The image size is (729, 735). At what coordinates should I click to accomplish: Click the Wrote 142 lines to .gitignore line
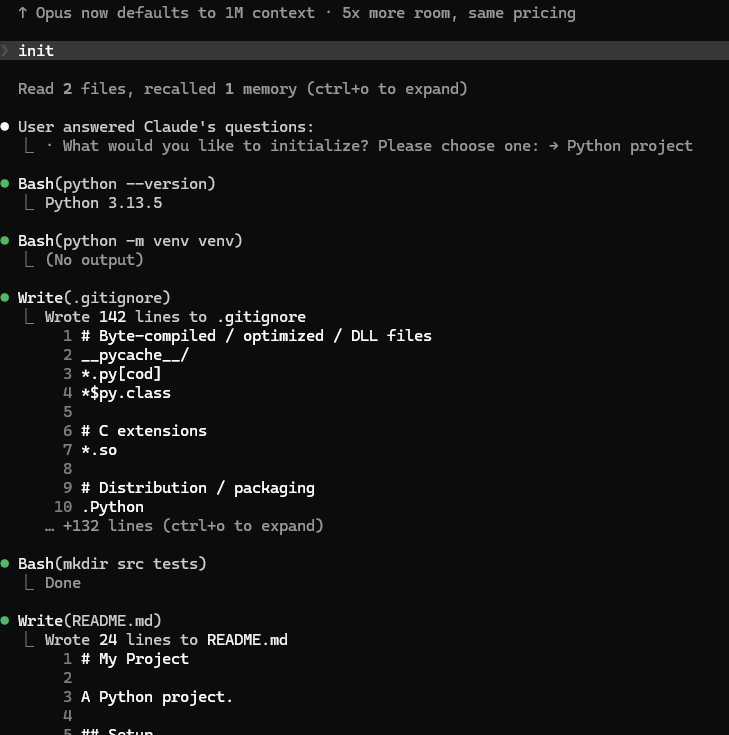tap(175, 317)
